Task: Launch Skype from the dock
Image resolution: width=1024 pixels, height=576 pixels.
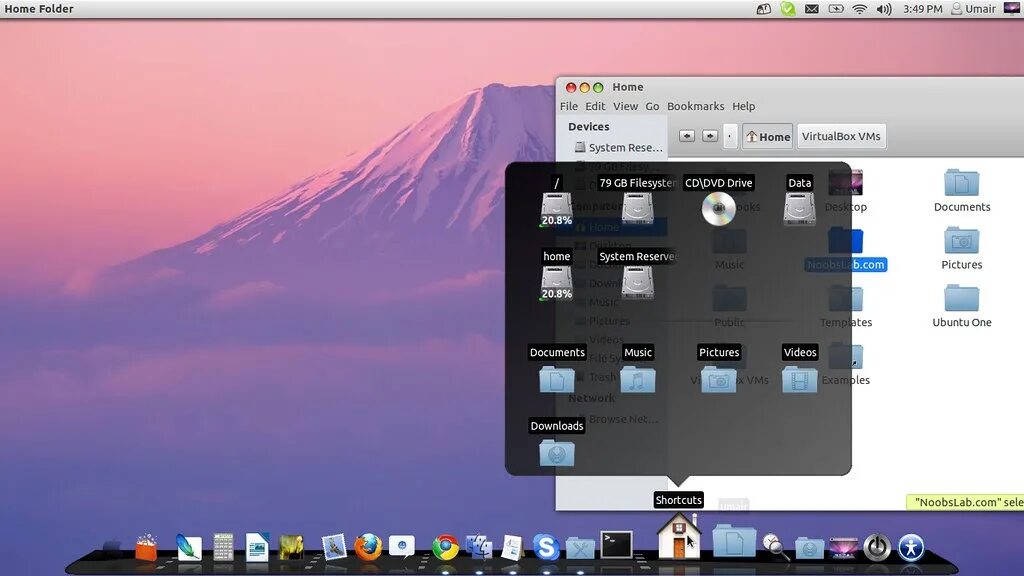Action: [546, 547]
